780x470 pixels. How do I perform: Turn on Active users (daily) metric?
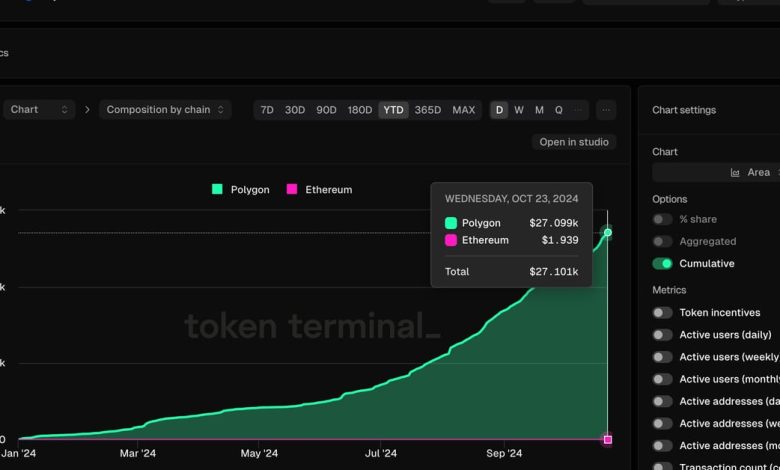(662, 335)
